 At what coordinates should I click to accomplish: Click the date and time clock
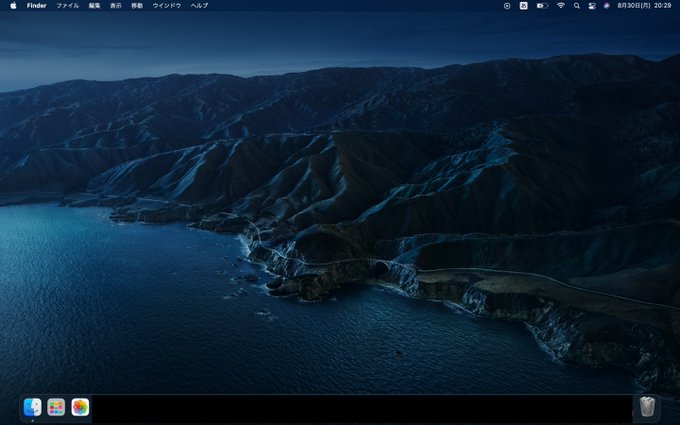(x=644, y=6)
